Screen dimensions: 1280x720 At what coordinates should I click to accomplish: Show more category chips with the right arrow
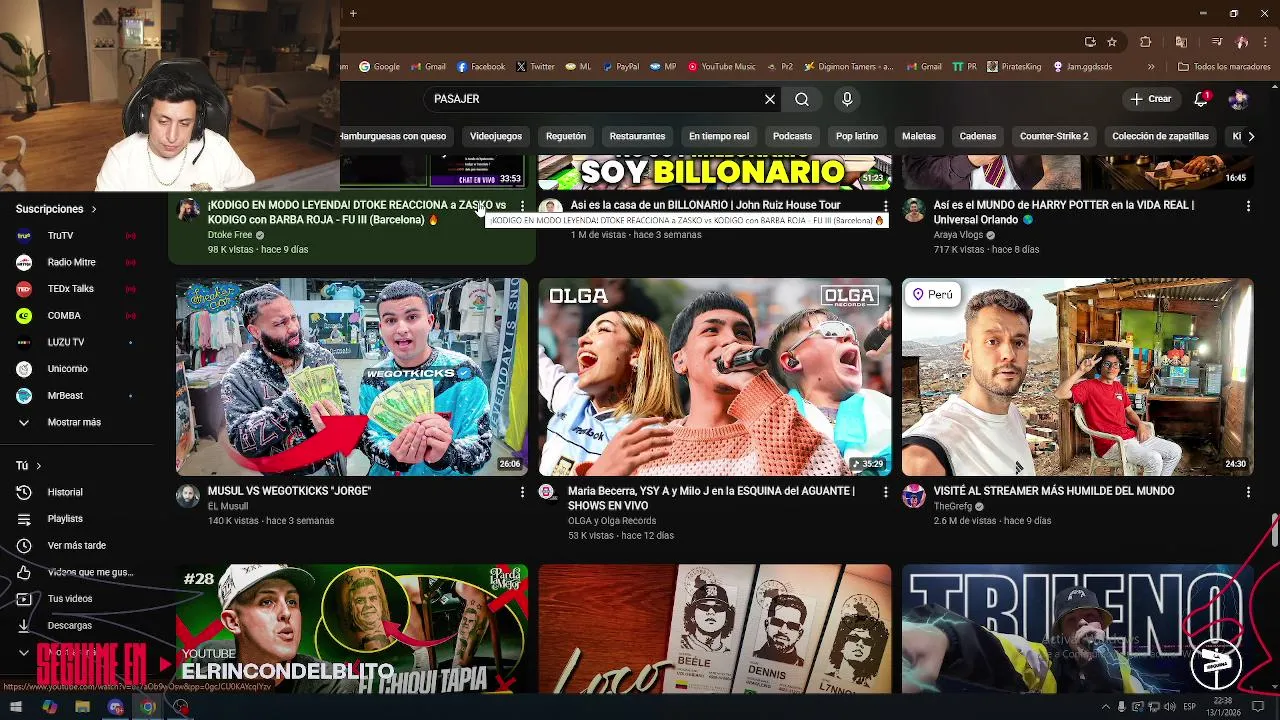click(1250, 136)
